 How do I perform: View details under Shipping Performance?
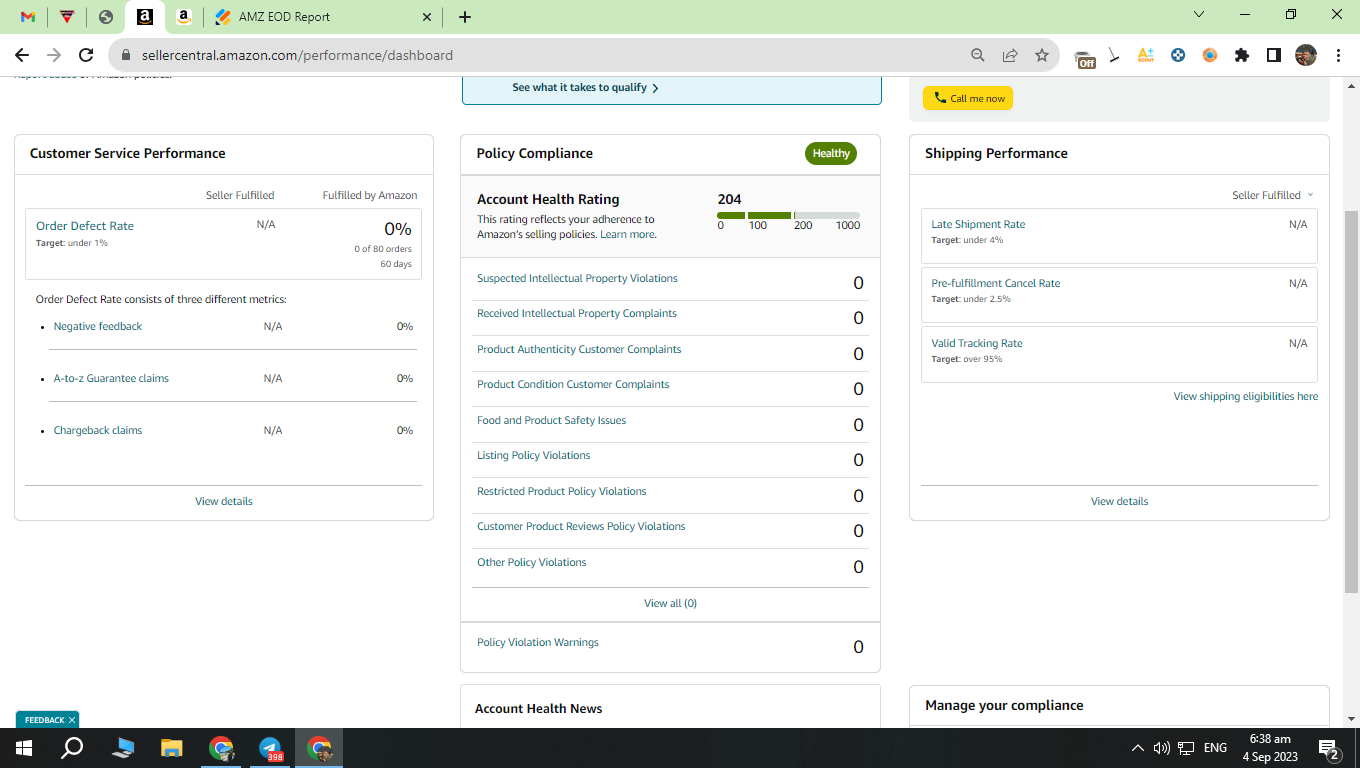[x=1120, y=501]
